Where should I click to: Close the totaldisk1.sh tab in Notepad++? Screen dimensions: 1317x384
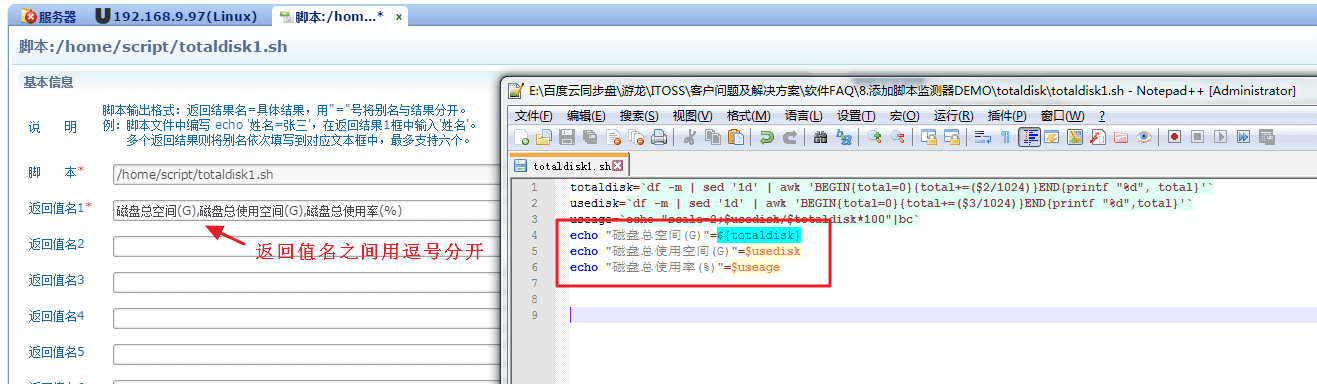617,166
